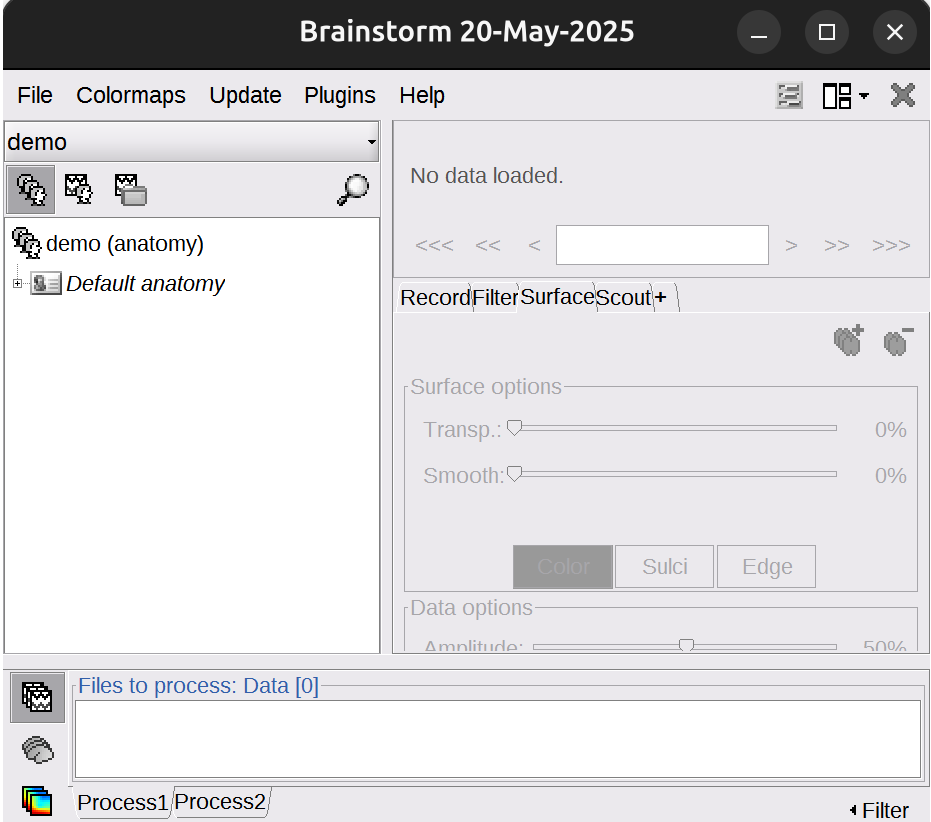This screenshot has width=931, height=822.
Task: Toggle the Sulci button
Action: click(664, 567)
